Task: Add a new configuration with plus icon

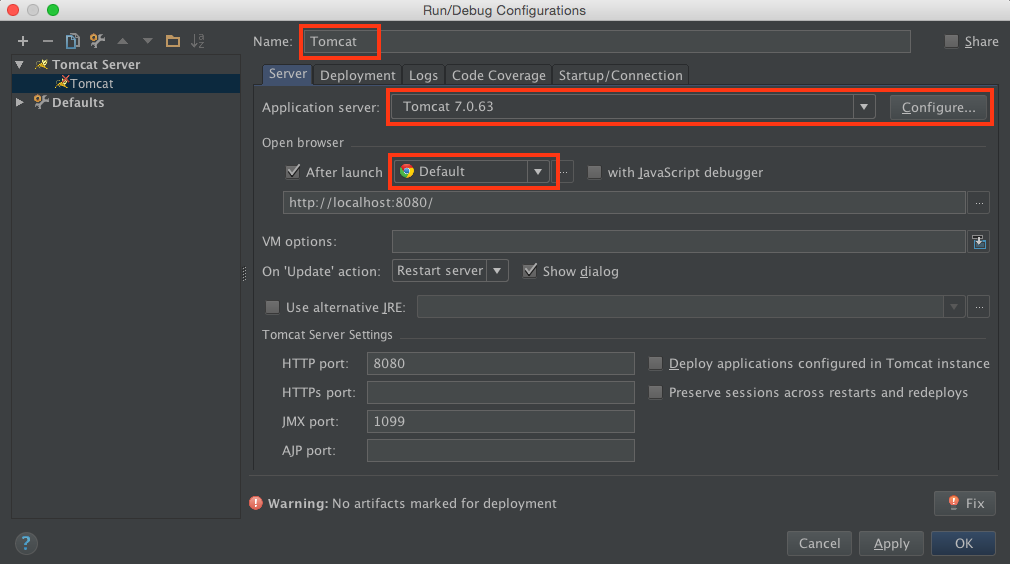Action: pos(23,41)
